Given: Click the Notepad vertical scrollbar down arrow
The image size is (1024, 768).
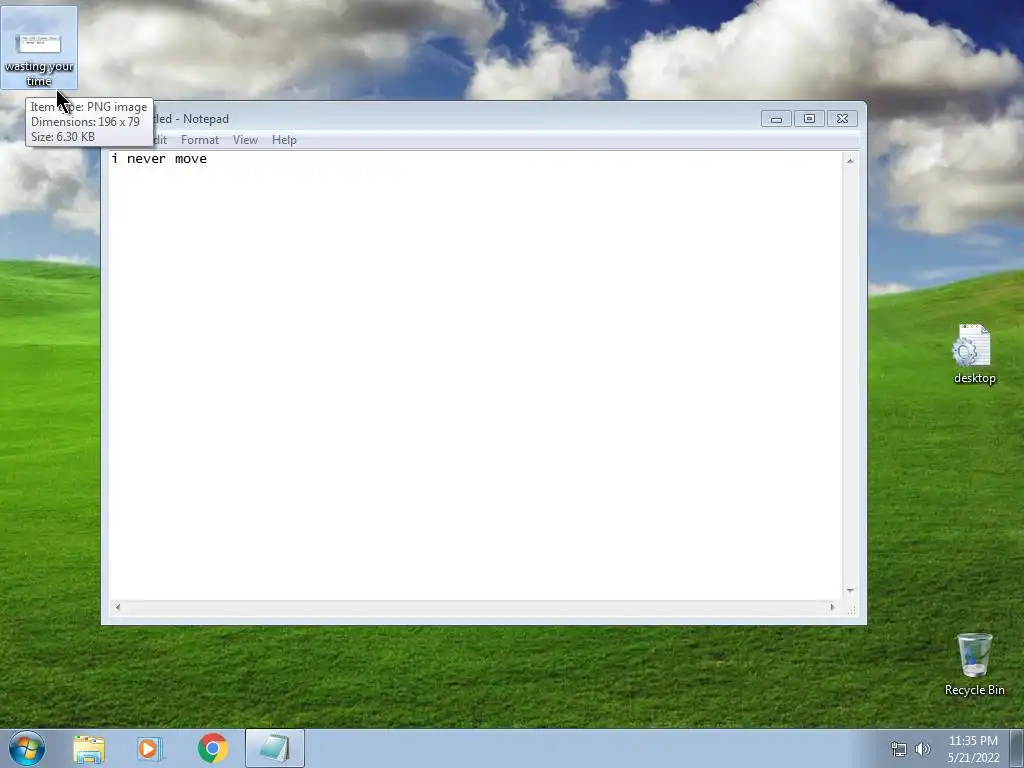Looking at the screenshot, I should 850,591.
